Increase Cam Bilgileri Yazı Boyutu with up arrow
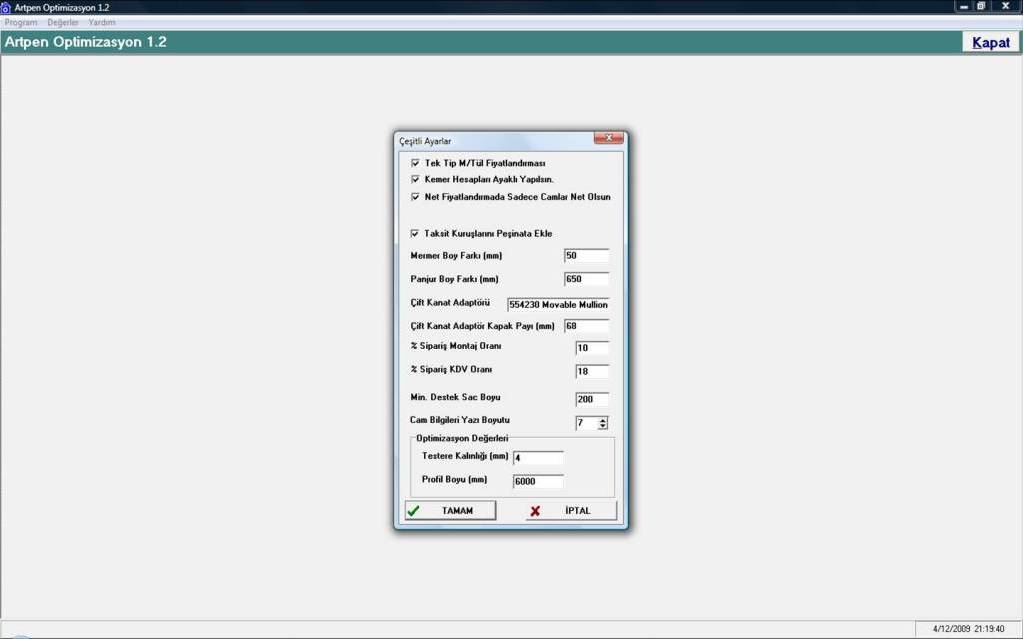The height and width of the screenshot is (639, 1023). (603, 421)
